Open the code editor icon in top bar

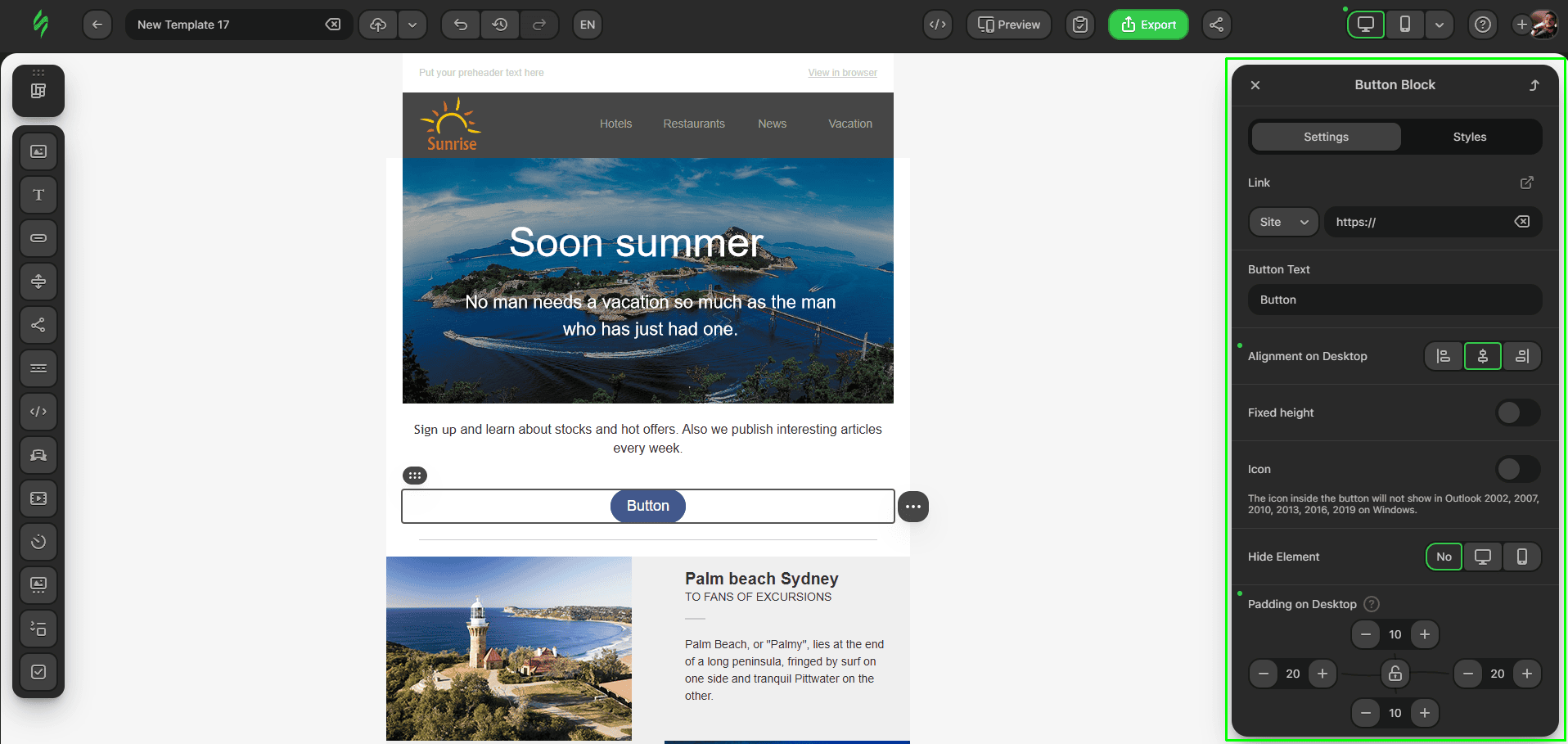tap(938, 25)
